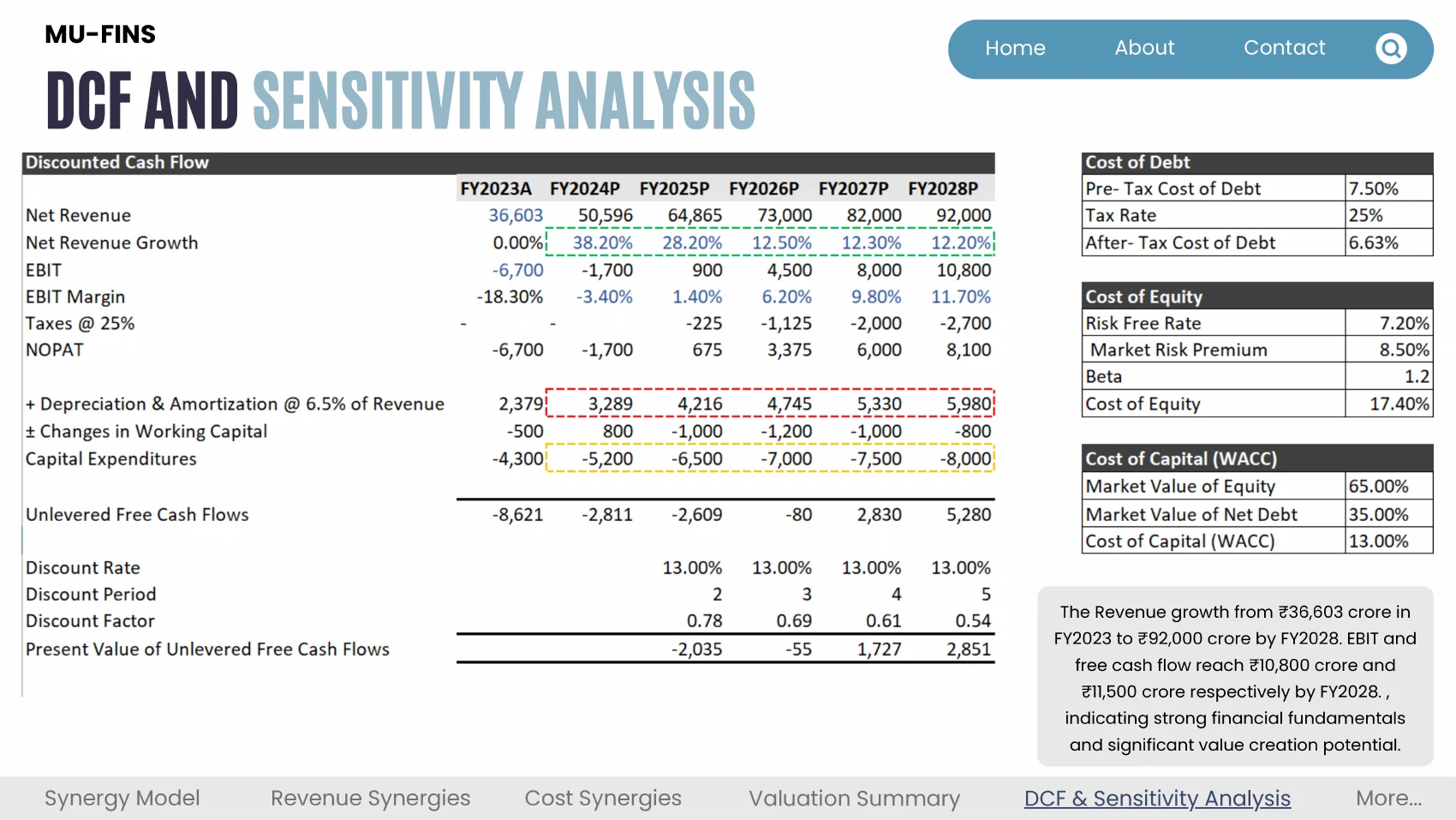Click present value cell 2,851
1456x820 pixels.
click(969, 649)
